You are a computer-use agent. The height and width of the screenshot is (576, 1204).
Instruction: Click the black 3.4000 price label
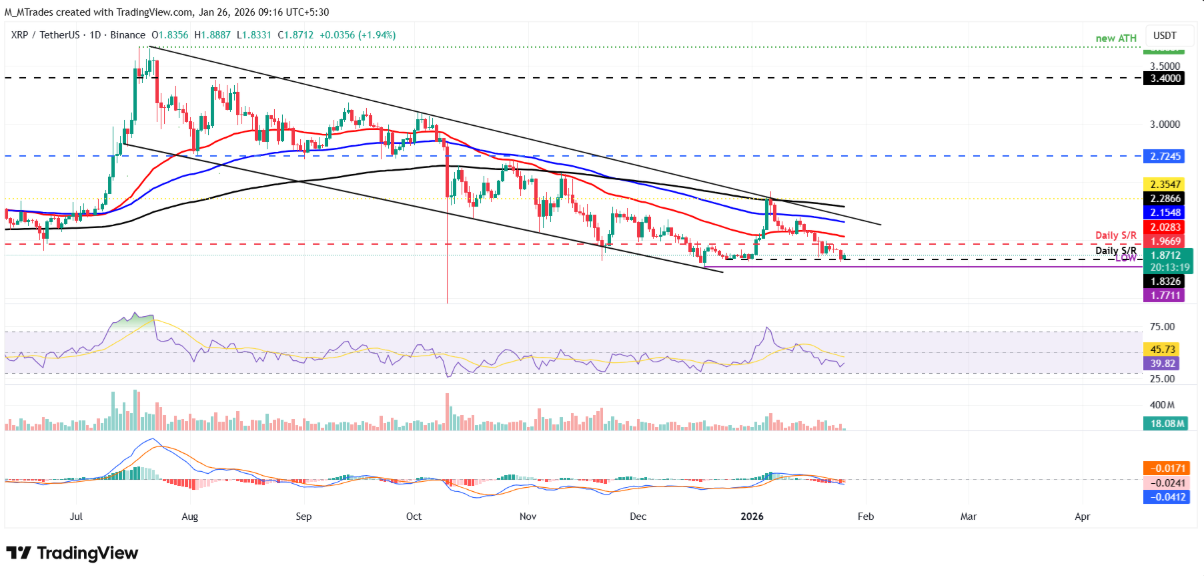click(1163, 76)
